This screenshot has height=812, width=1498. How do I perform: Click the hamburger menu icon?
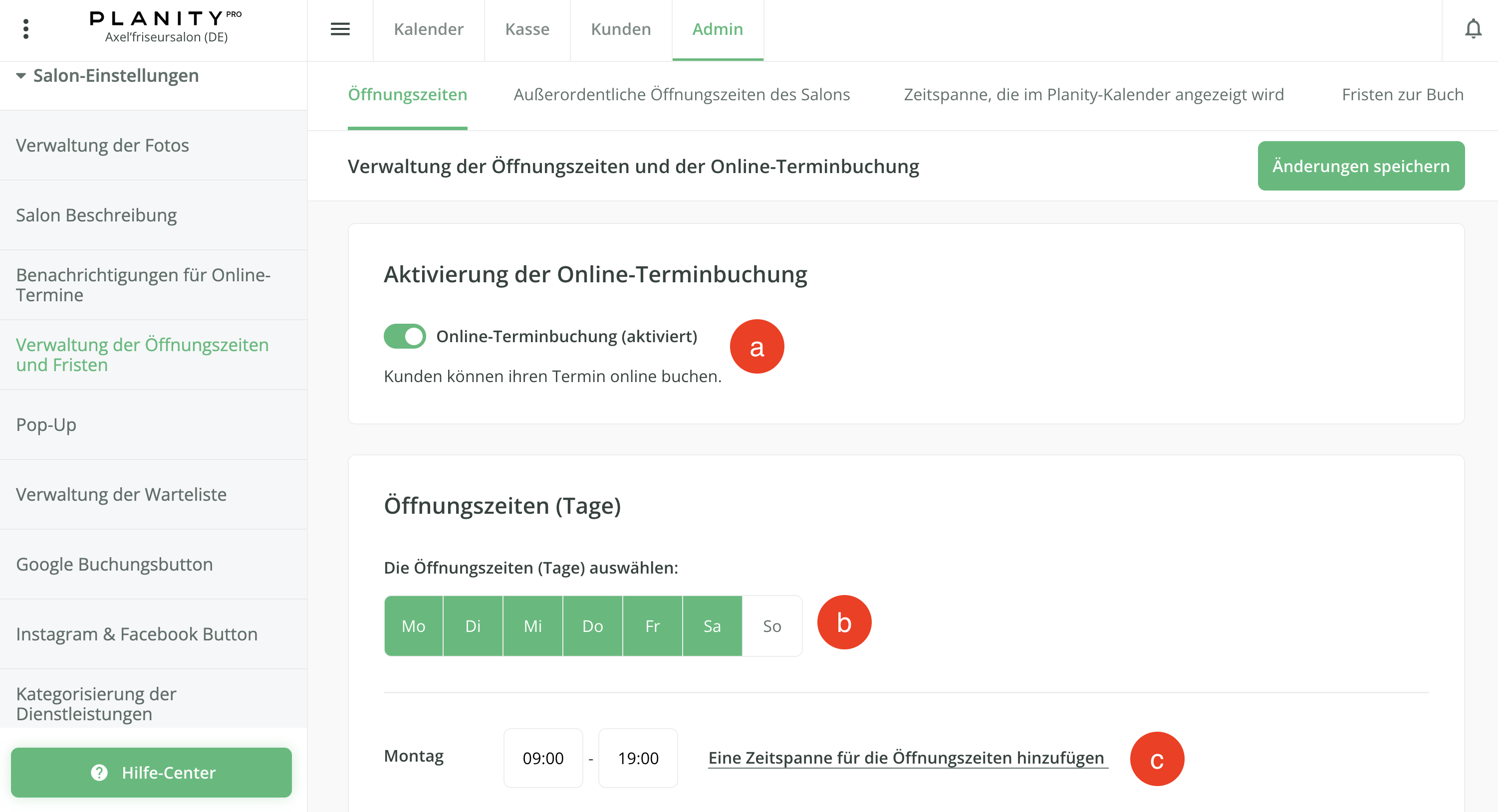point(340,29)
